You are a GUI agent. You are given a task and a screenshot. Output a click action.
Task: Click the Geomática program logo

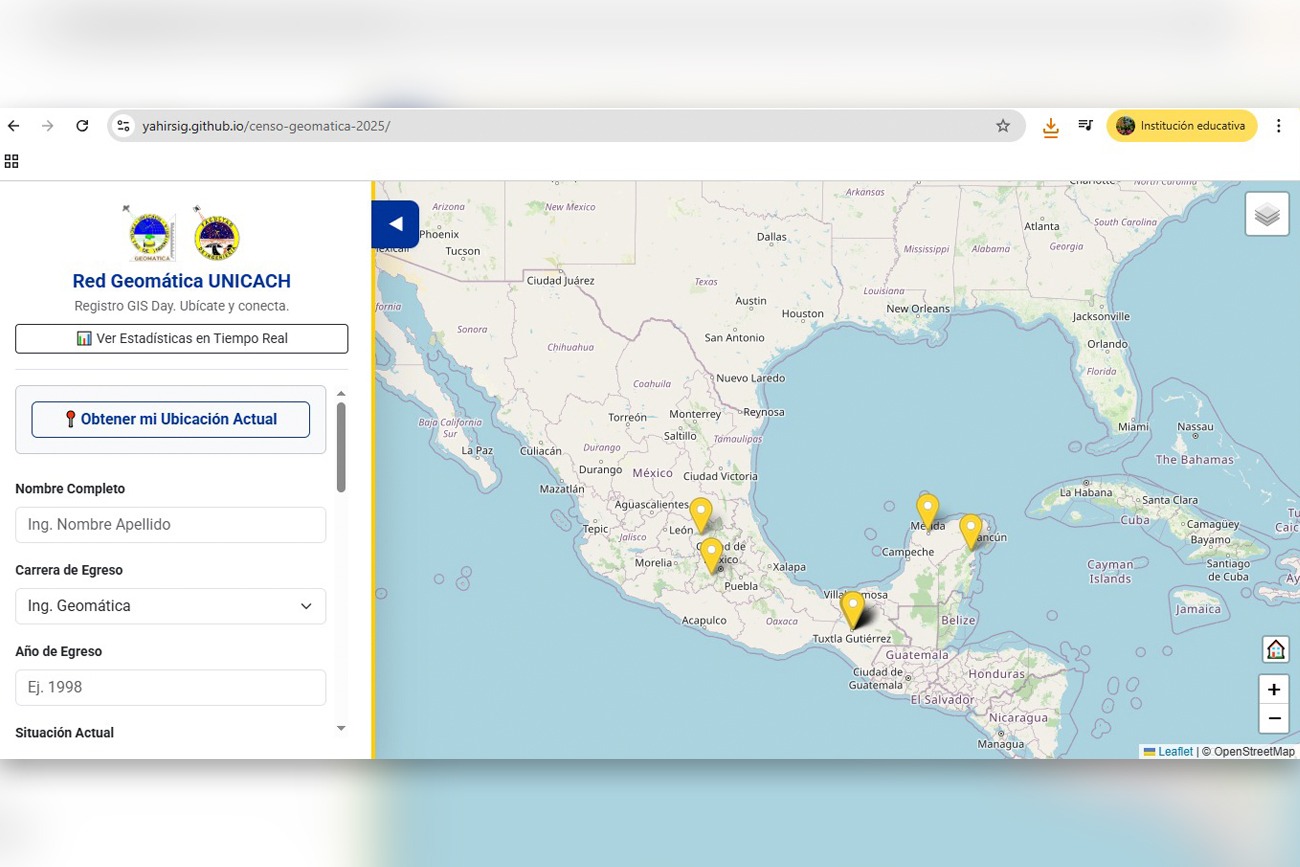148,235
